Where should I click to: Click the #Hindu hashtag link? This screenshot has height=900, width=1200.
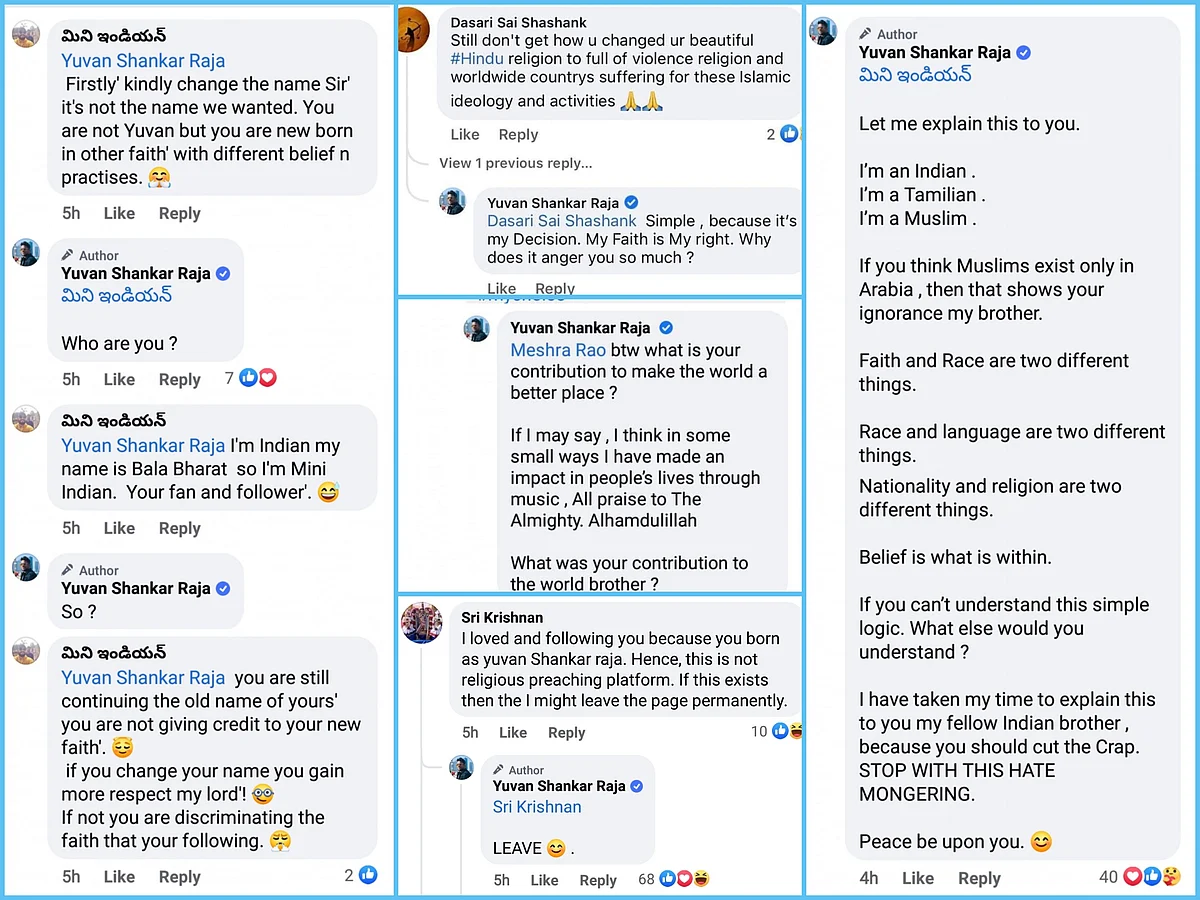tap(477, 59)
